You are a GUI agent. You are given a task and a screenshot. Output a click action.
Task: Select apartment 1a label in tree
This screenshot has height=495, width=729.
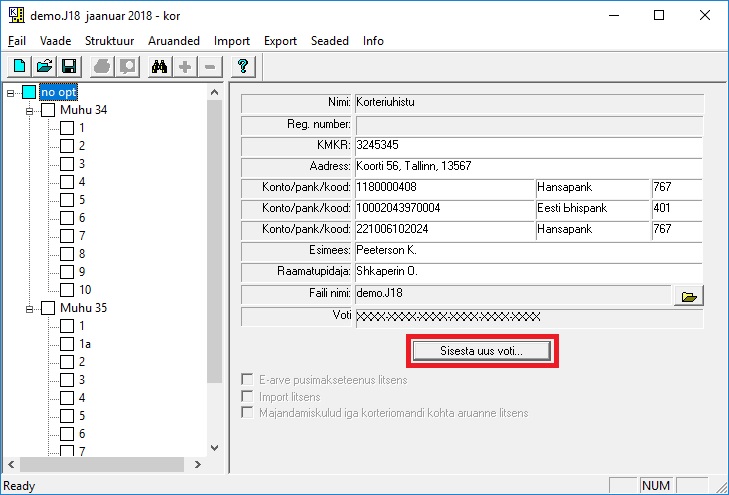[85, 344]
